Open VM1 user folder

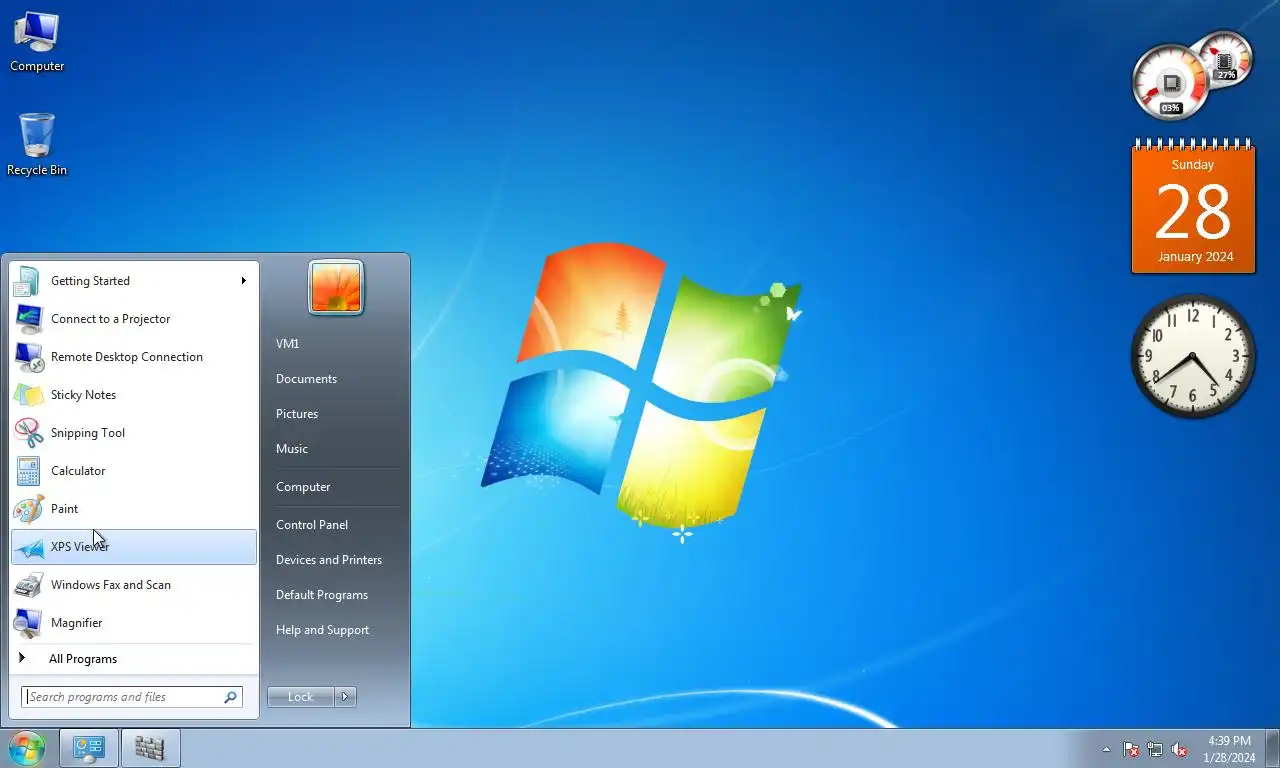(287, 344)
